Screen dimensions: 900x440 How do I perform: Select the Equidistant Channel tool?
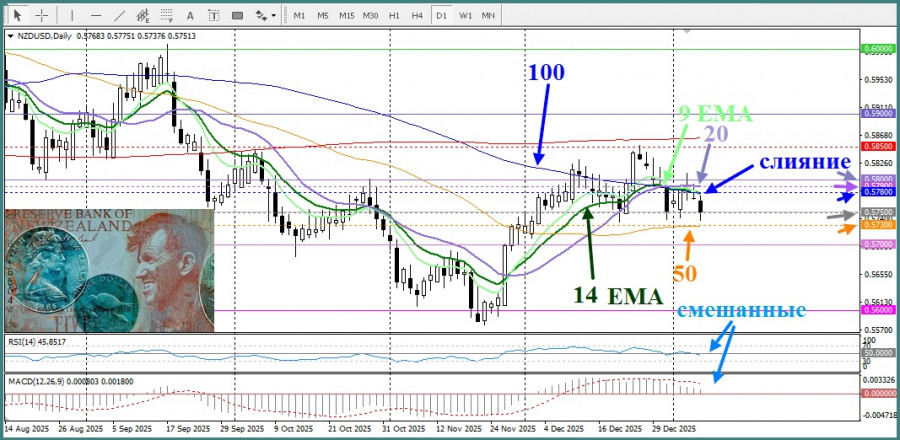click(143, 15)
